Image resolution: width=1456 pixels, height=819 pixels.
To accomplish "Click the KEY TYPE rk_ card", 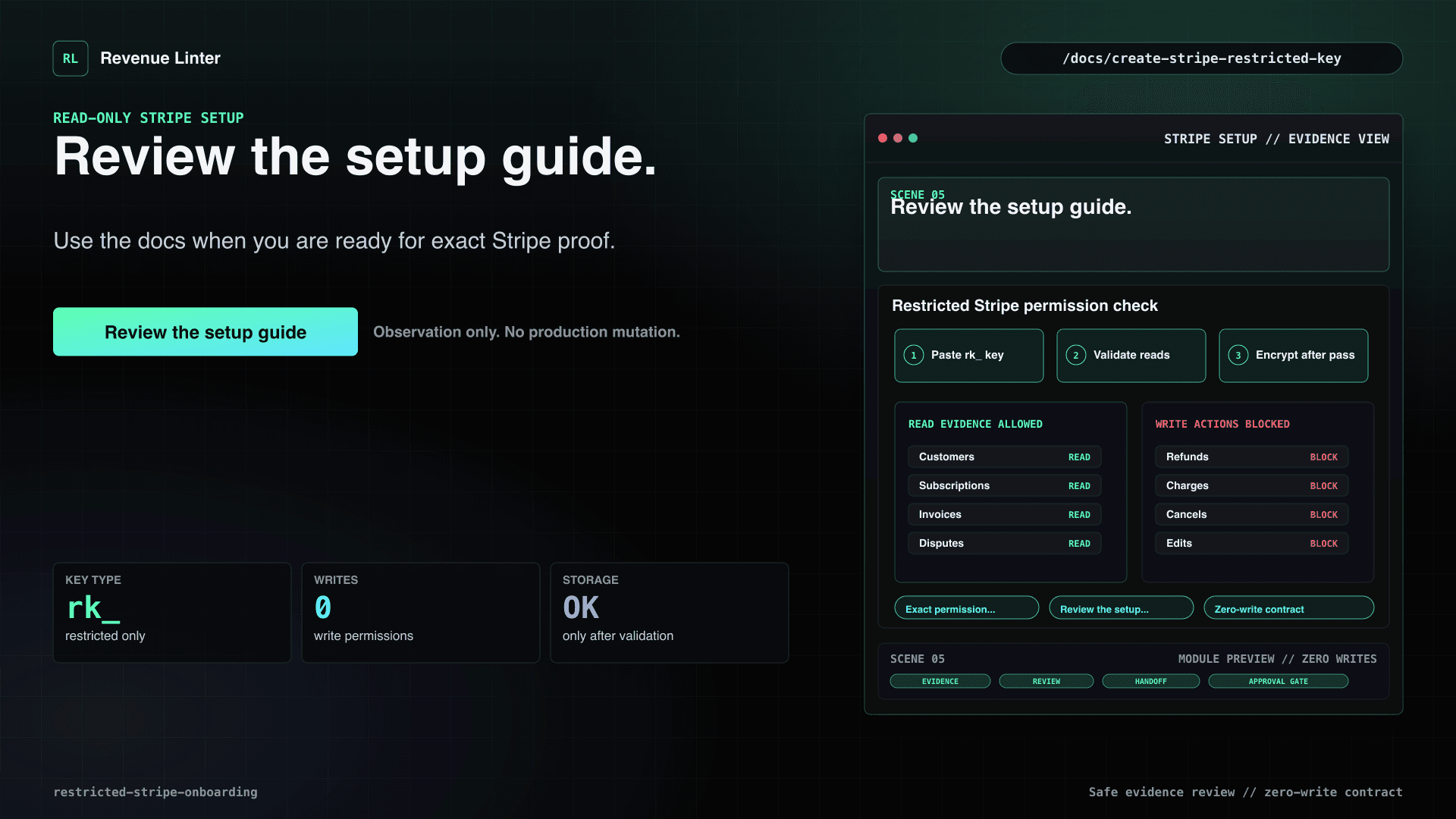I will click(172, 613).
